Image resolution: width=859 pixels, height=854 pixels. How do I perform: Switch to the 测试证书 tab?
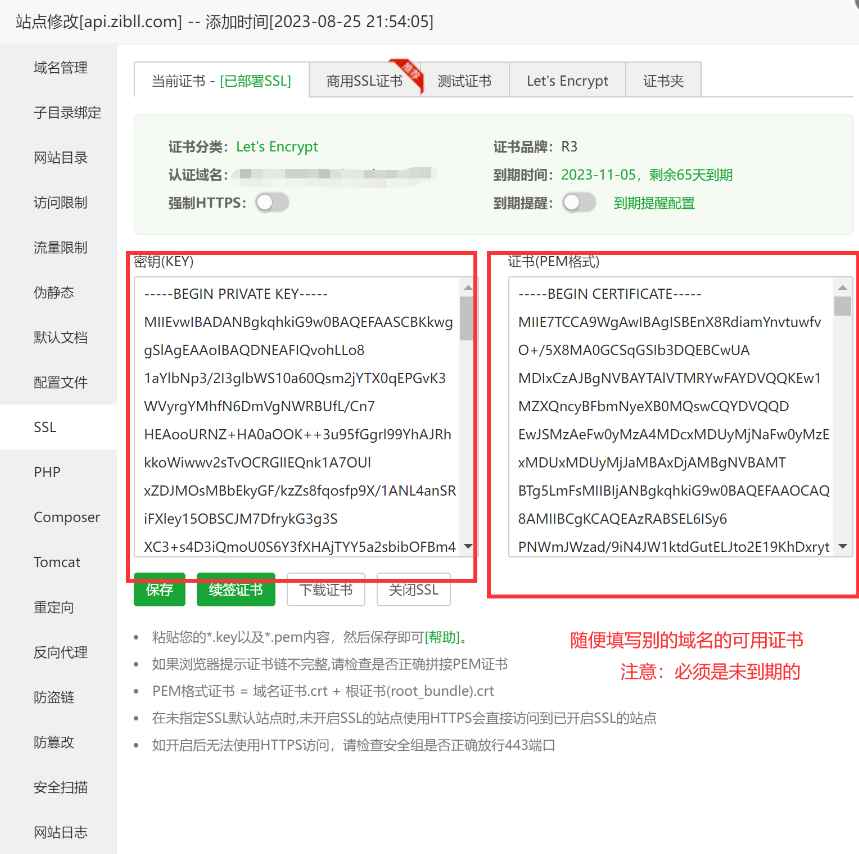(466, 79)
